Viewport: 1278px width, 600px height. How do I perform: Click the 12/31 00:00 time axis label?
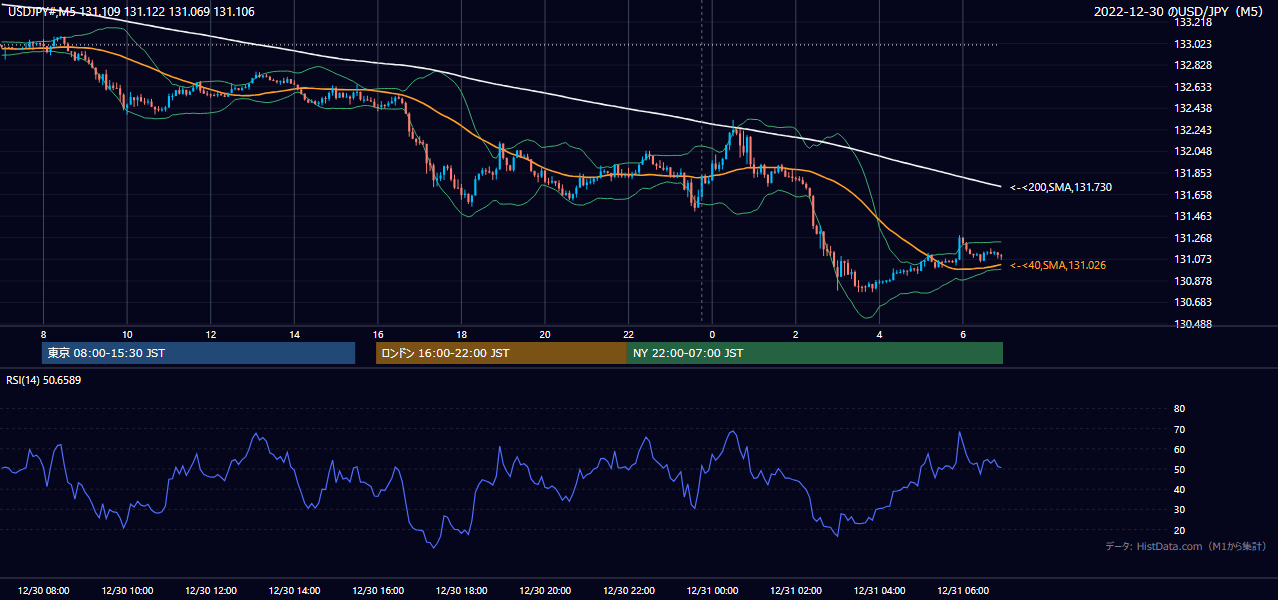(x=712, y=591)
